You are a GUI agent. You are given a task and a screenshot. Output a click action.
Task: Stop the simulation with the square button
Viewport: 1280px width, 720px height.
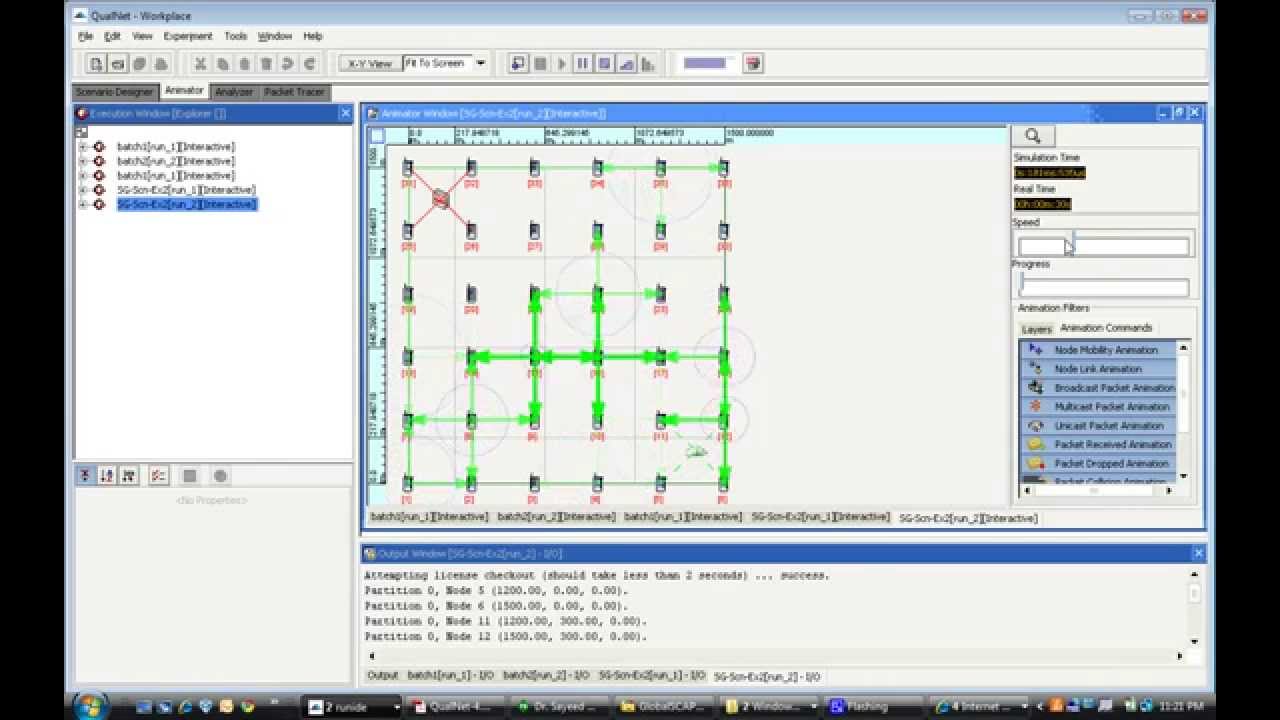[x=540, y=64]
